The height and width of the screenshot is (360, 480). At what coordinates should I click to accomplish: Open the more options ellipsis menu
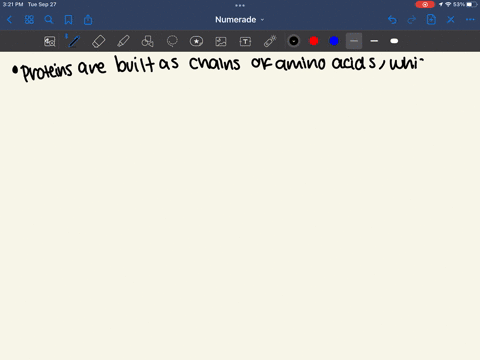470,20
